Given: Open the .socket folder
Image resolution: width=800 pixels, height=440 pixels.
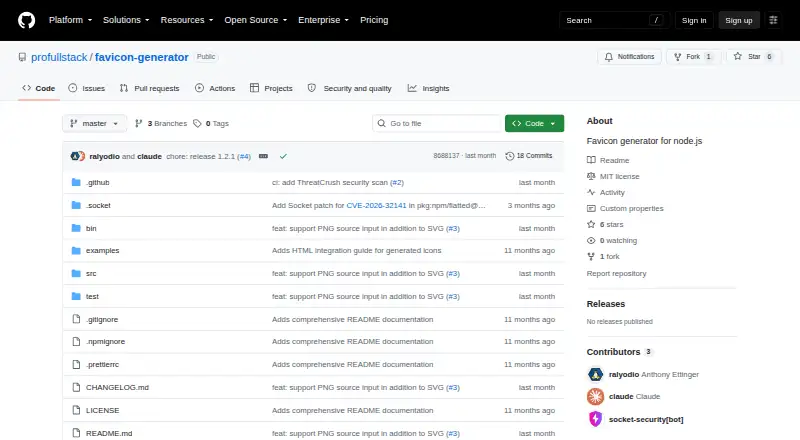Looking at the screenshot, I should [98, 205].
